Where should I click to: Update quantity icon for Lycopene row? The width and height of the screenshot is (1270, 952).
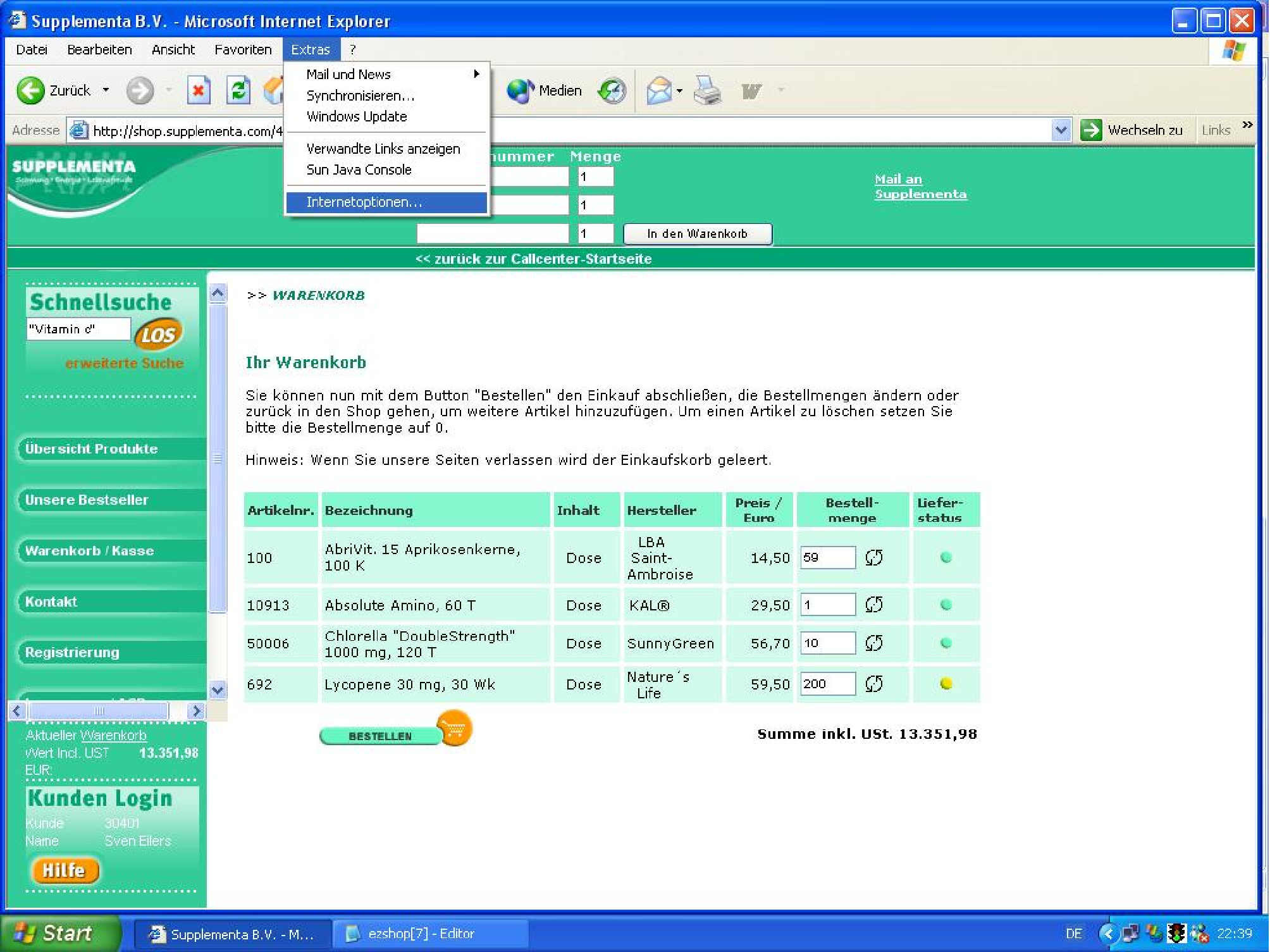tap(873, 683)
